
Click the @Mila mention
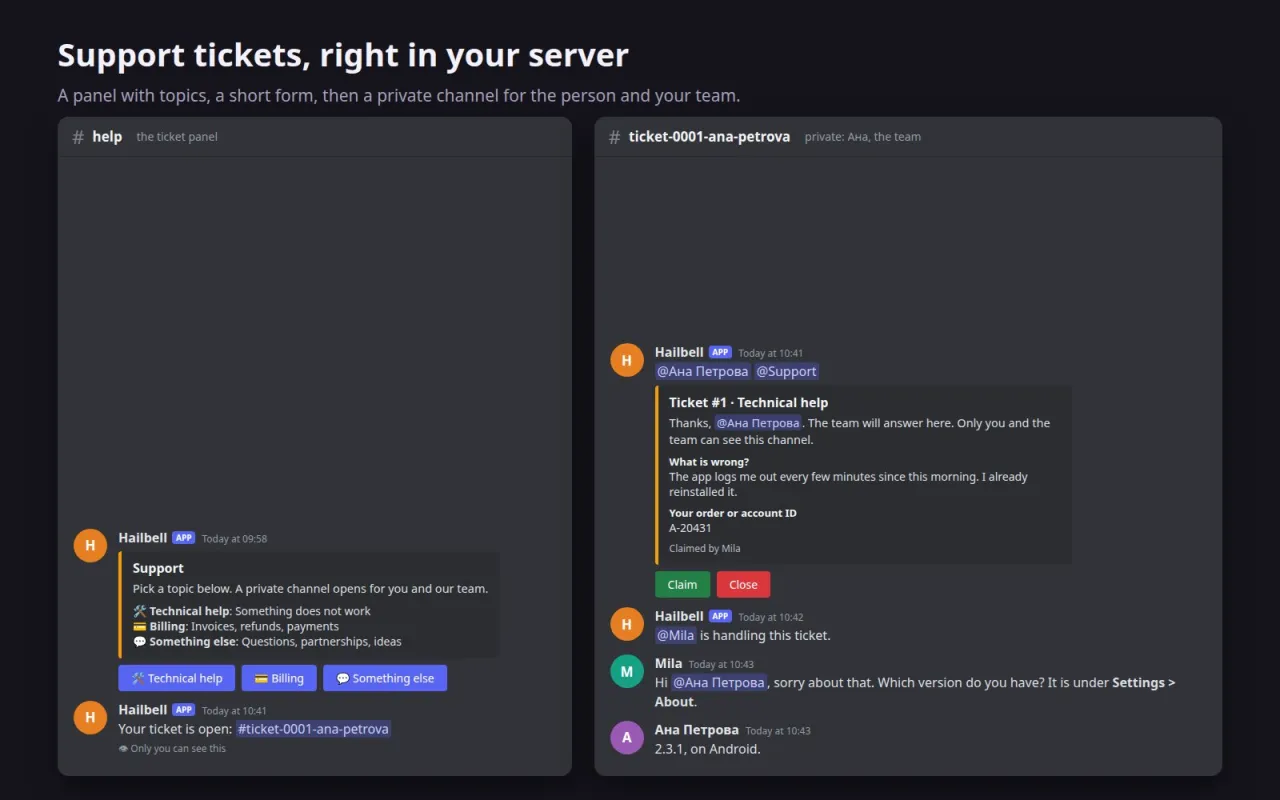coord(675,635)
